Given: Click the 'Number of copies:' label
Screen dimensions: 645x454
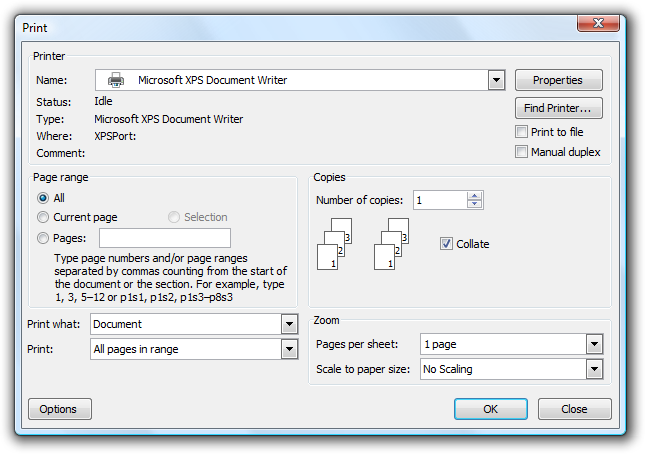Looking at the screenshot, I should click(360, 200).
